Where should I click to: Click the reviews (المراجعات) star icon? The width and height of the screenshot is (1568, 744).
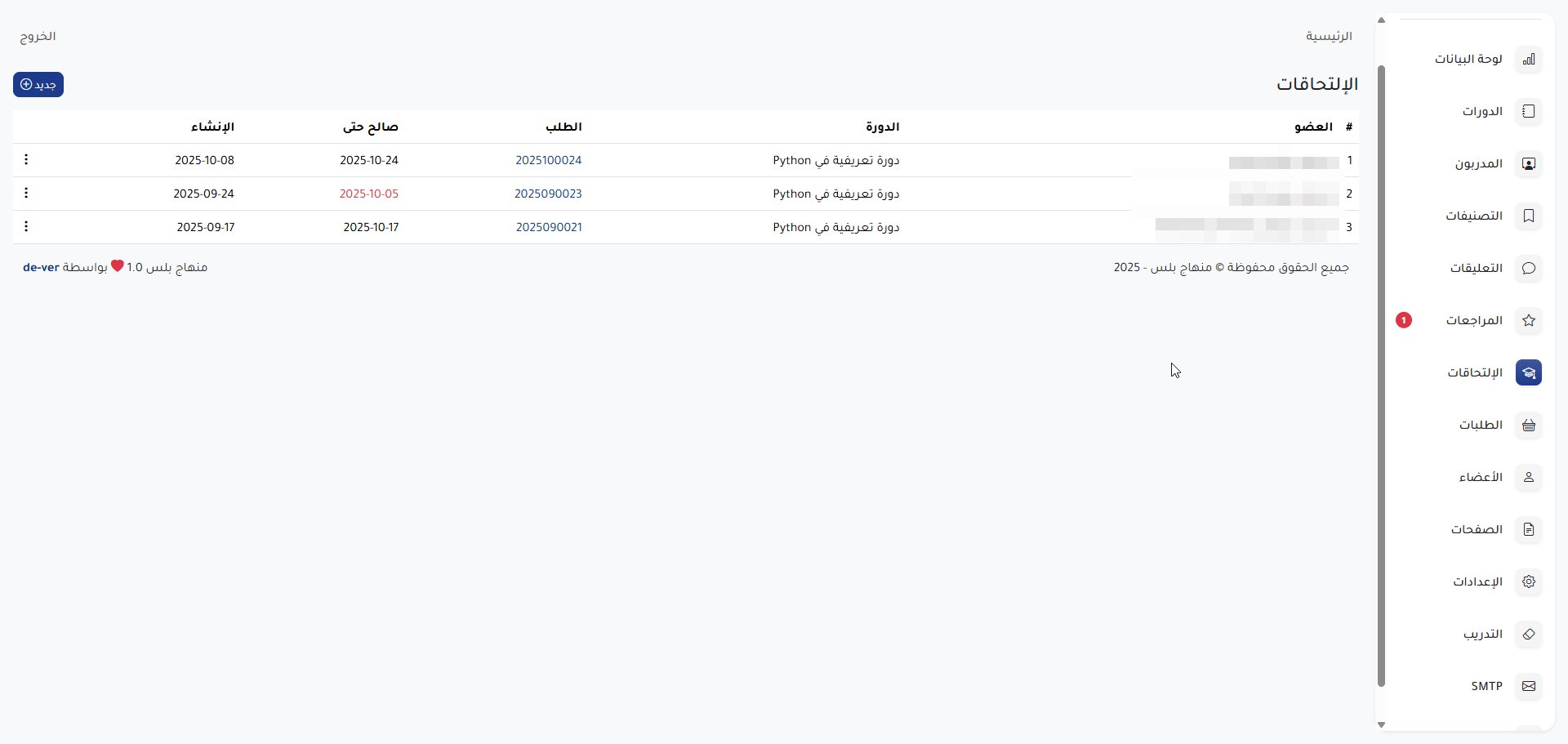[x=1528, y=321]
